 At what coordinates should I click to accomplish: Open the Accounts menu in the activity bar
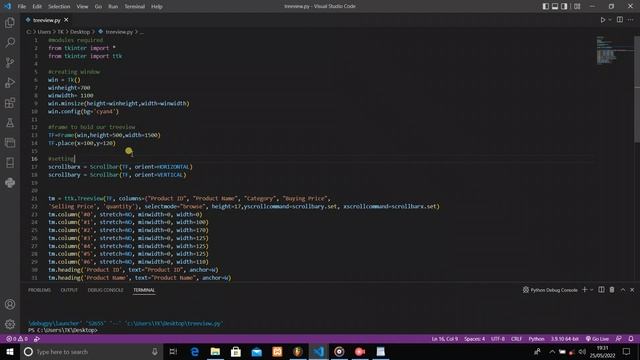10,304
